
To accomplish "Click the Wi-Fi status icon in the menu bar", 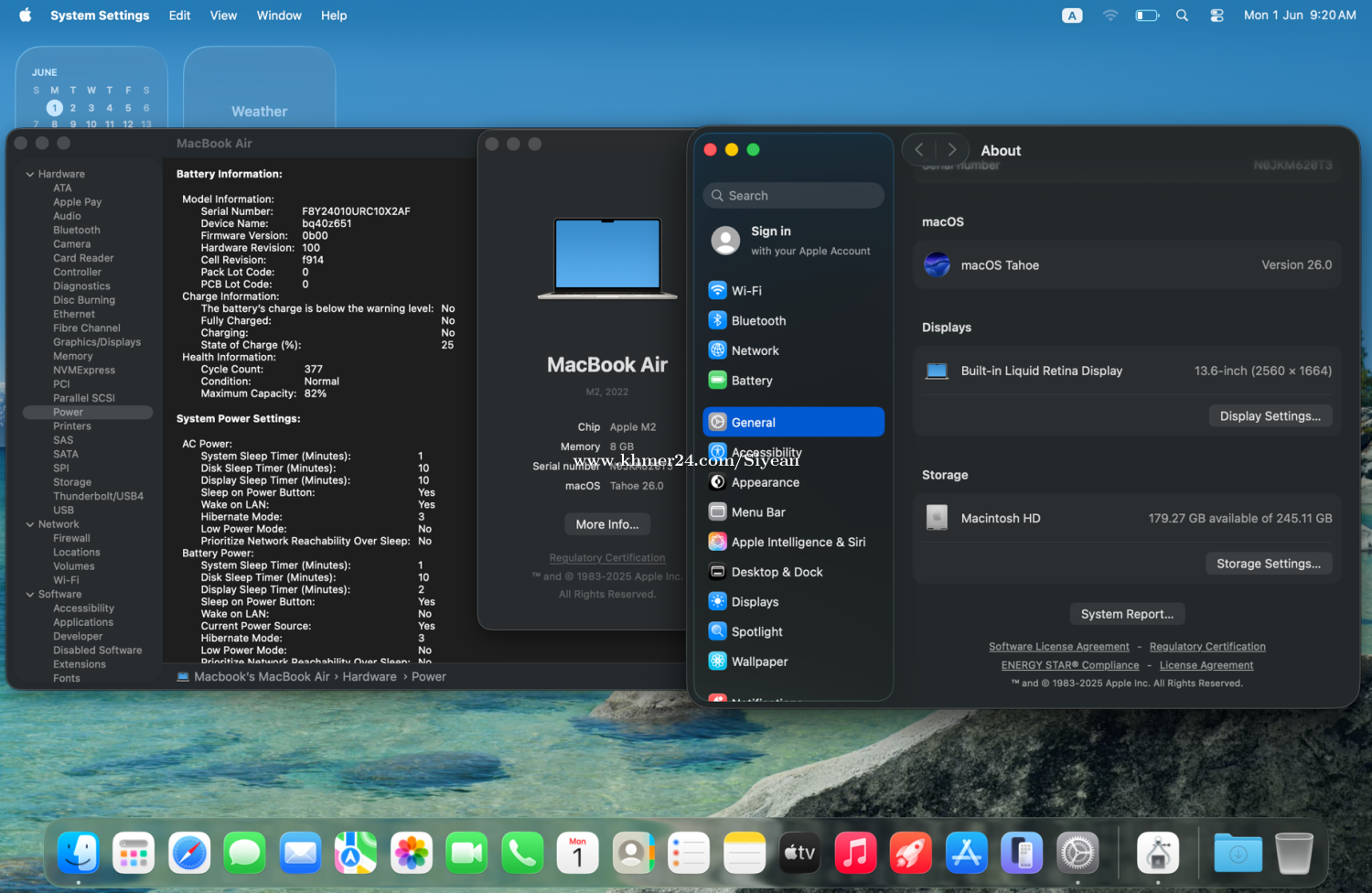I will tap(1110, 16).
